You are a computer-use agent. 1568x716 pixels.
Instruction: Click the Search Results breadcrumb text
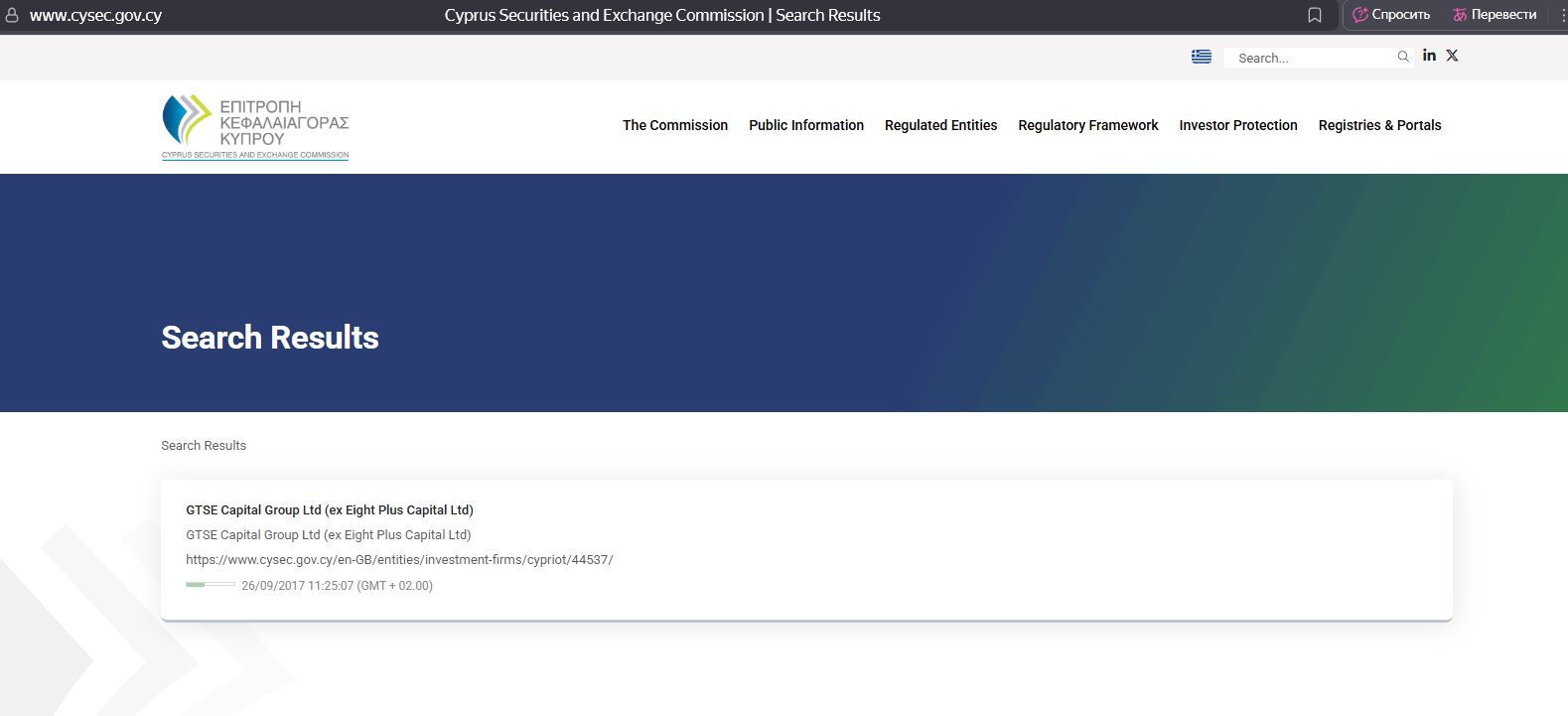click(x=204, y=446)
